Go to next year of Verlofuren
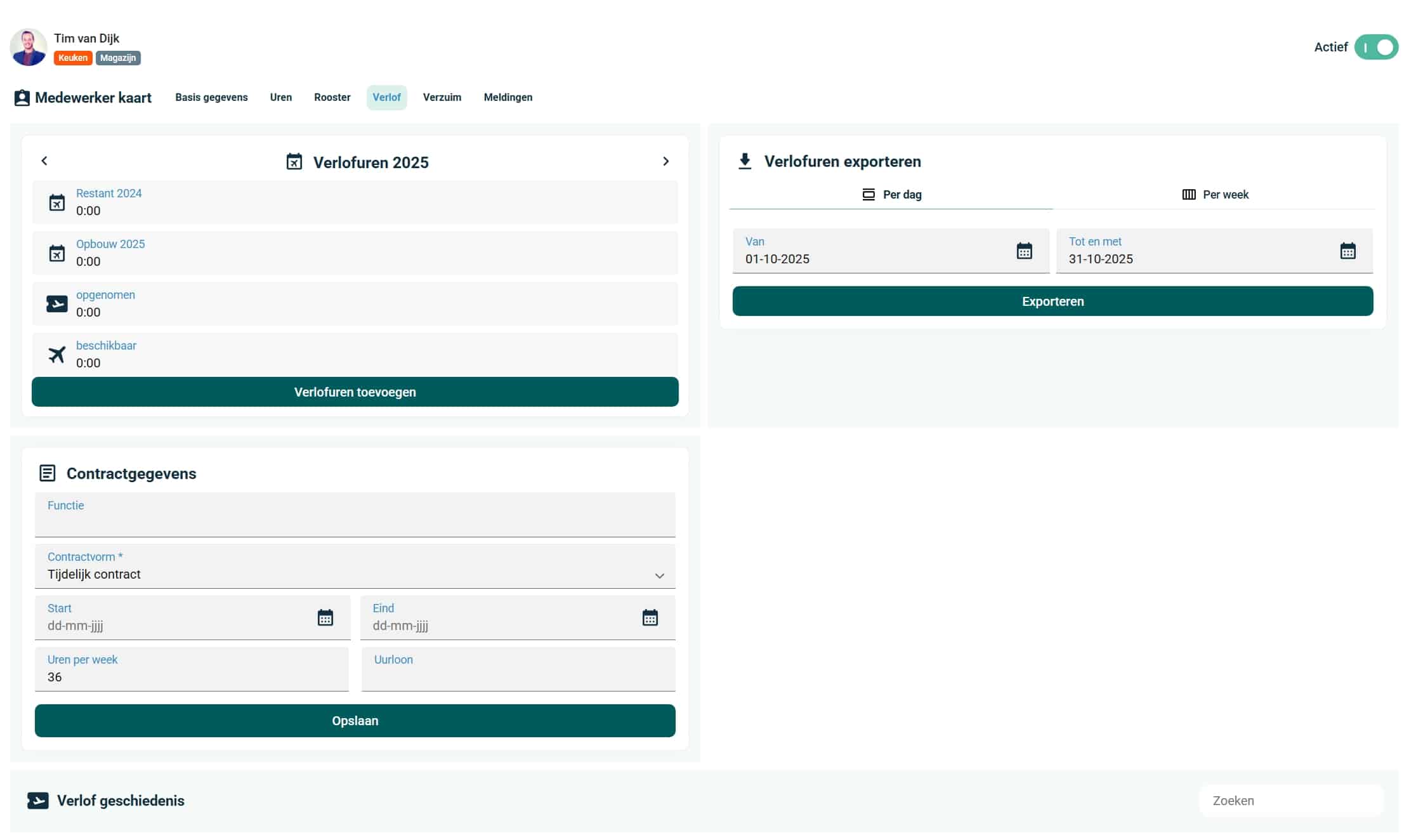The width and height of the screenshot is (1409, 840). point(665,161)
